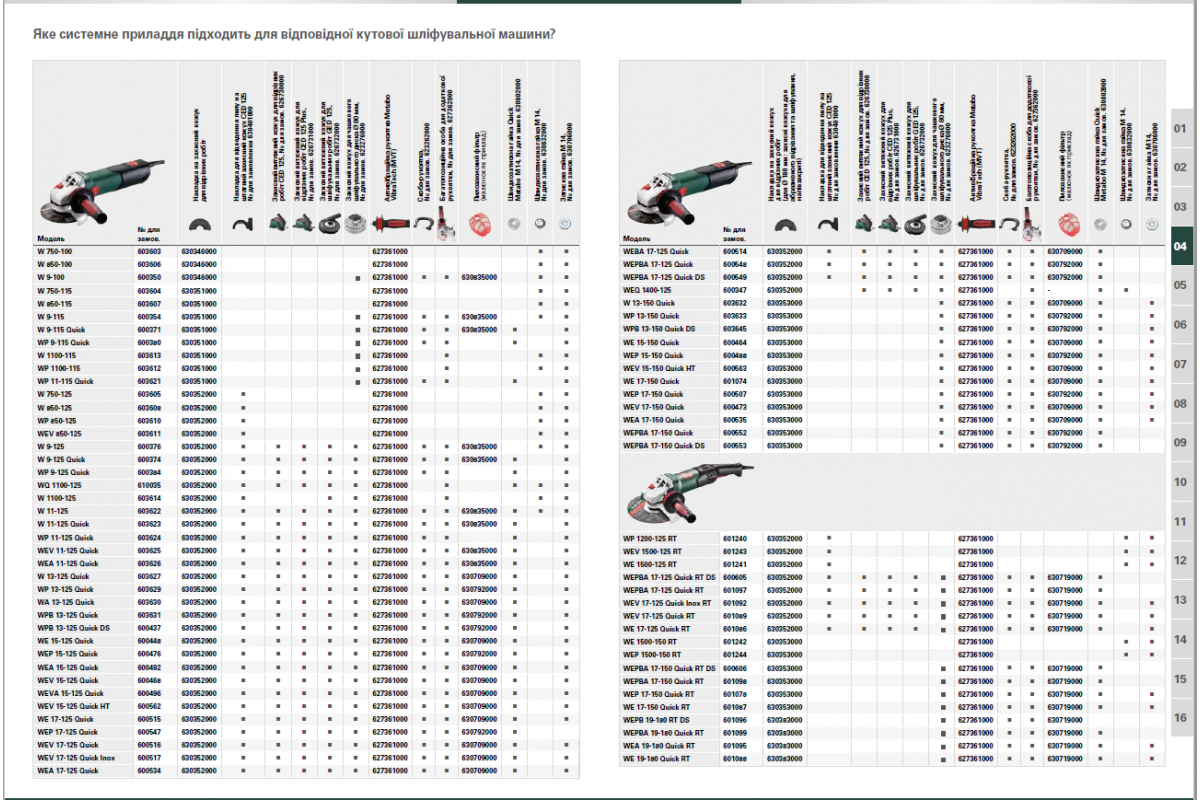
Task: Click the bow handle icon in right table
Action: [1008, 223]
